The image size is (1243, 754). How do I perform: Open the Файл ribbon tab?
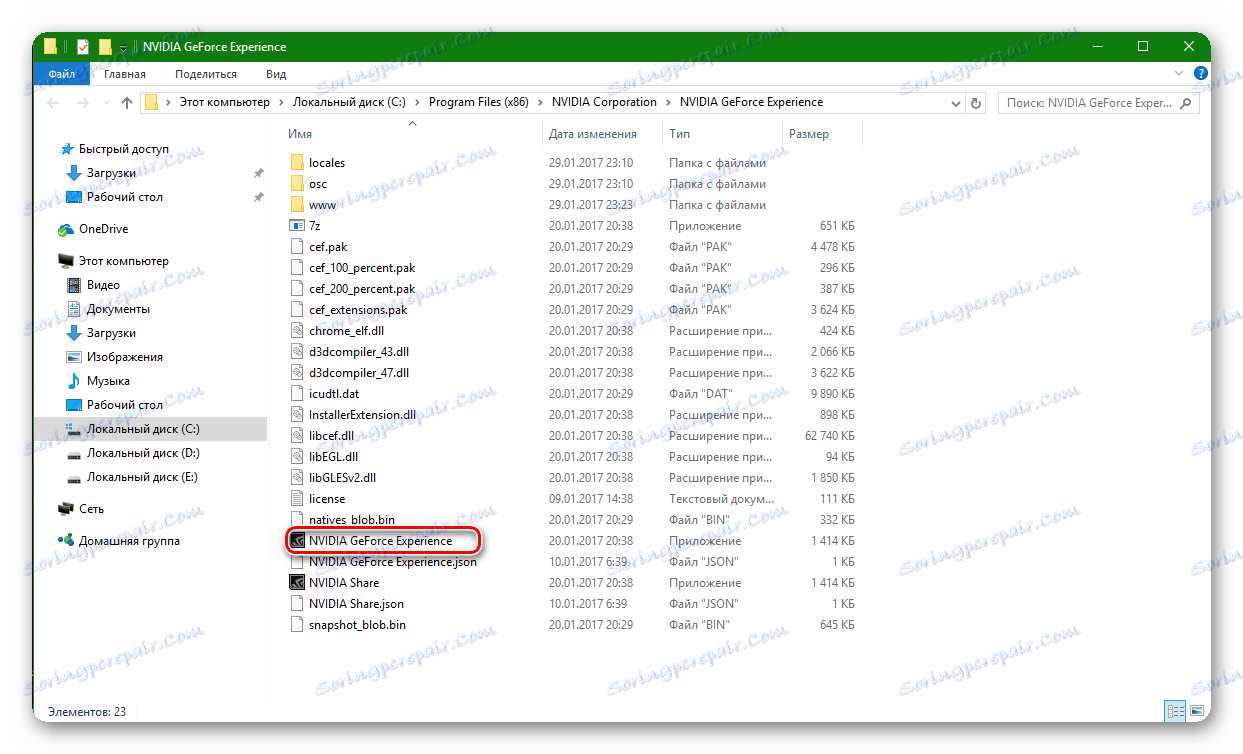coord(61,74)
